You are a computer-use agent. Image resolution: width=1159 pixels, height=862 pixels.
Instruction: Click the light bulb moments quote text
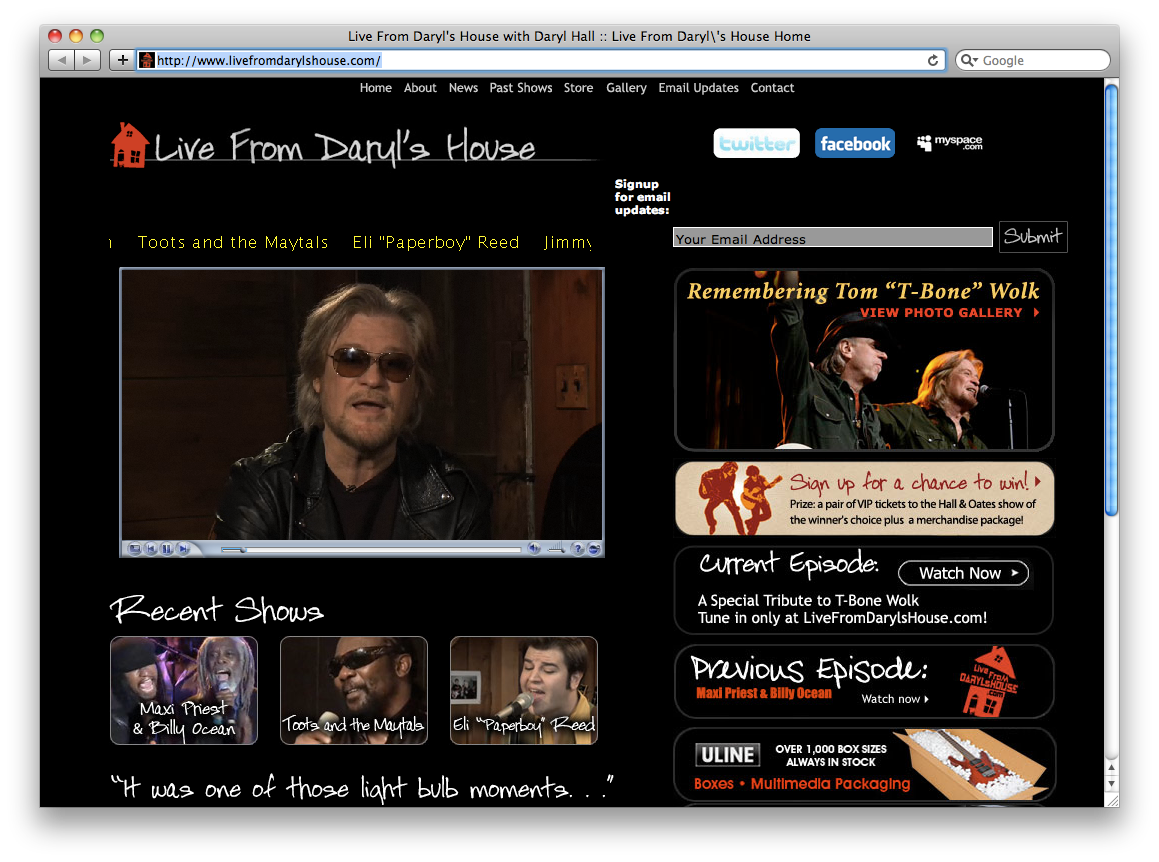(x=361, y=788)
